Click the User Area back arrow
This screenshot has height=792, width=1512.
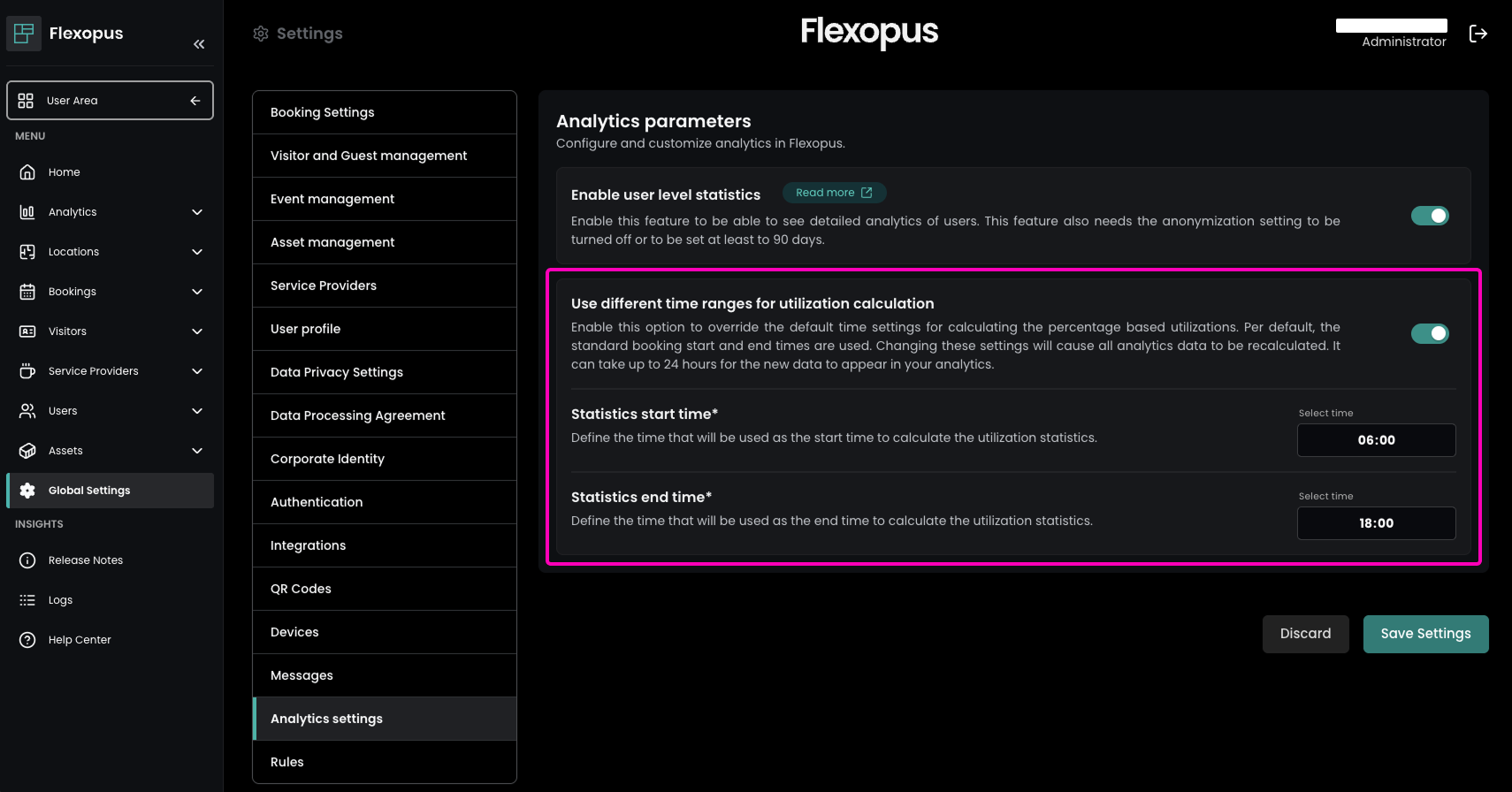click(195, 101)
